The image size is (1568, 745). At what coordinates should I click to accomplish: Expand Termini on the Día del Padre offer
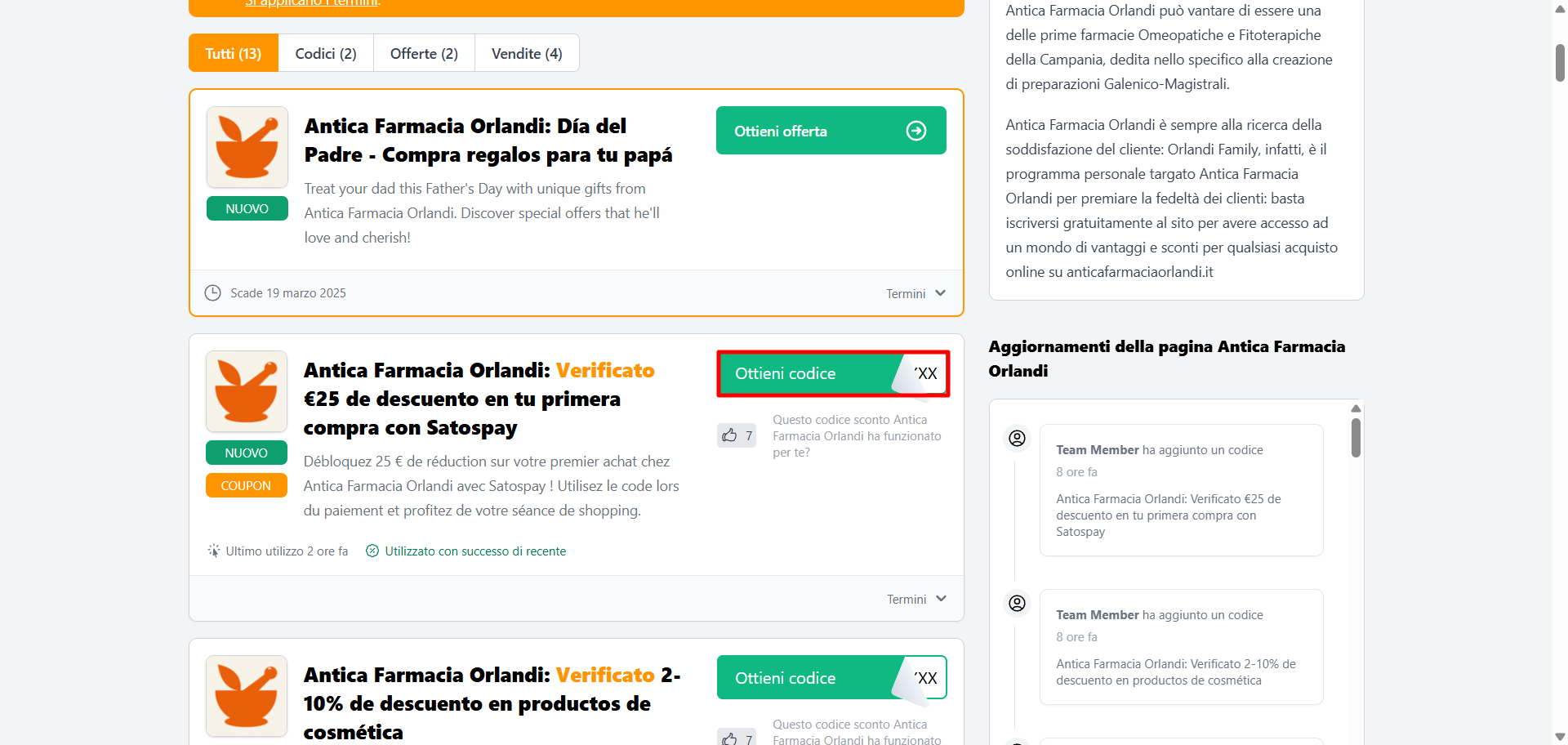915,293
